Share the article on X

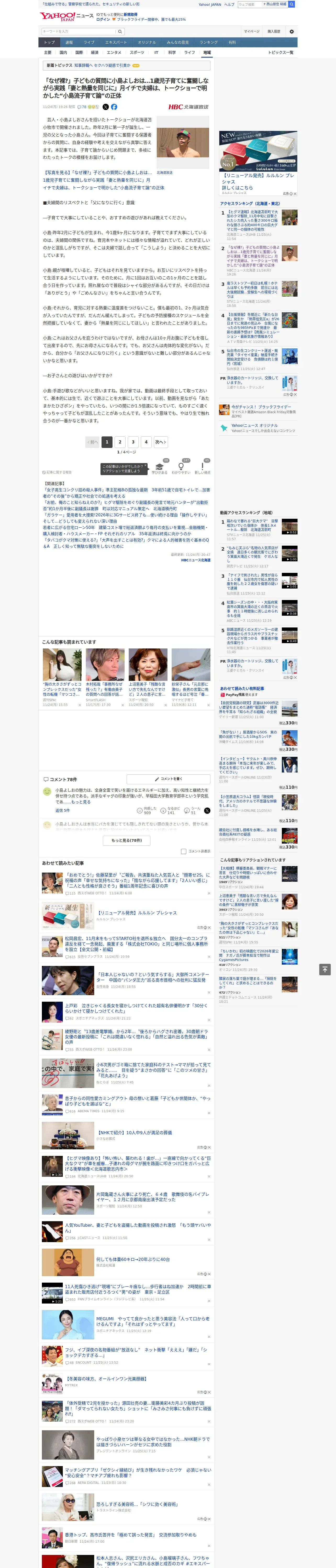(105, 107)
